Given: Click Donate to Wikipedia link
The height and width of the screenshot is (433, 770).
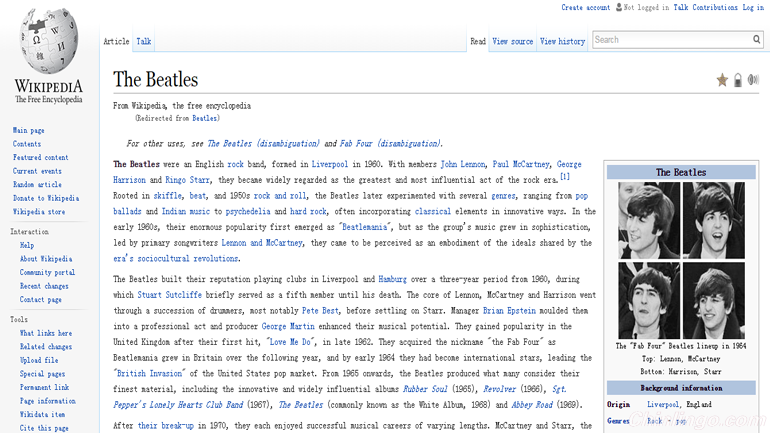Looking at the screenshot, I should 46,198.
